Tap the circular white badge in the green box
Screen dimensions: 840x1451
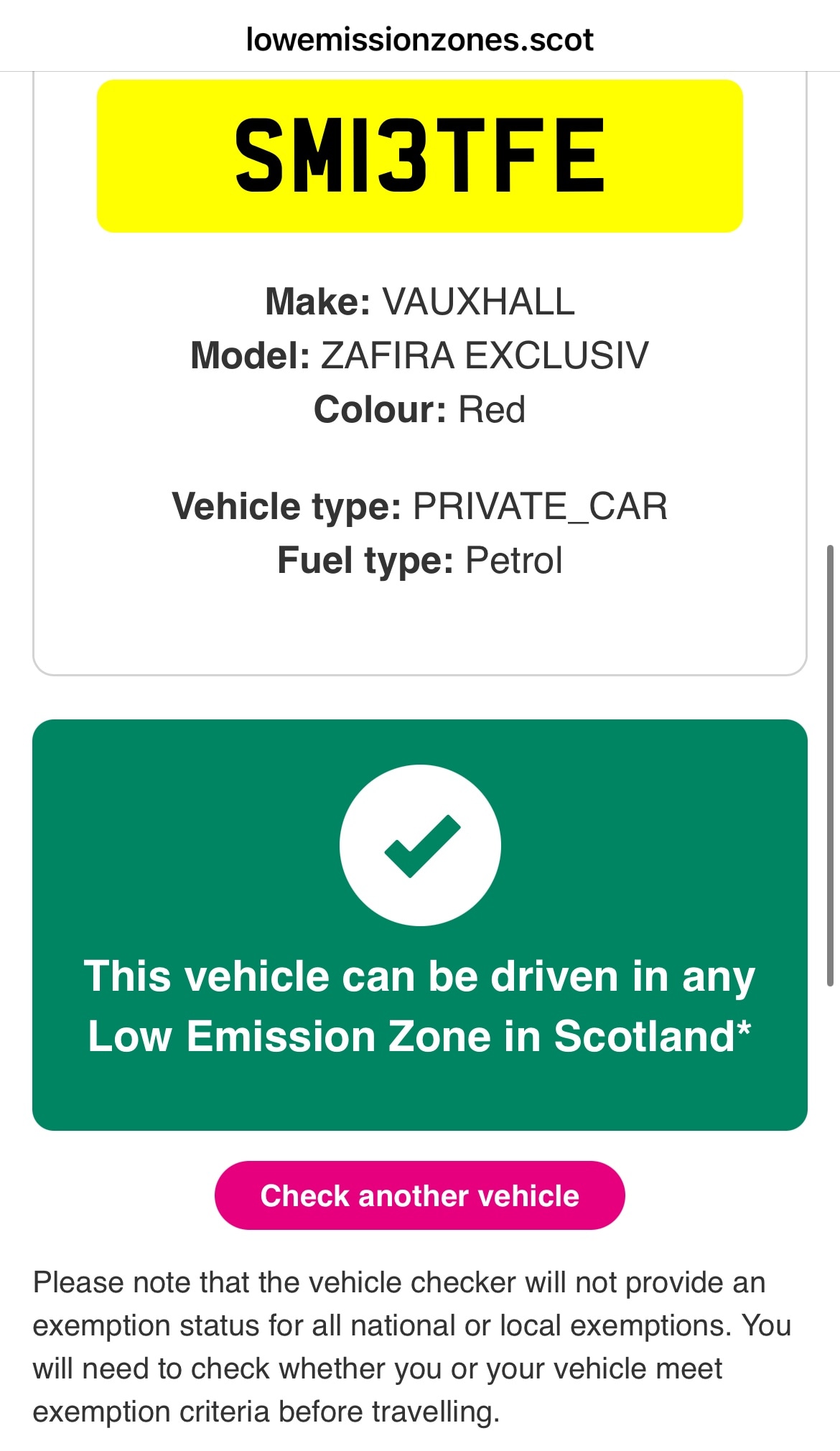420,845
